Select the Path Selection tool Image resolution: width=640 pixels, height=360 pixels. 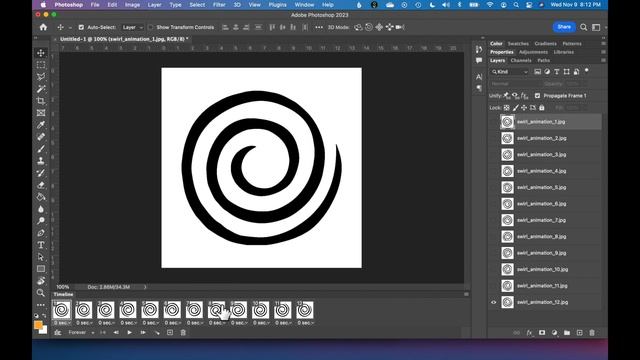(41, 257)
